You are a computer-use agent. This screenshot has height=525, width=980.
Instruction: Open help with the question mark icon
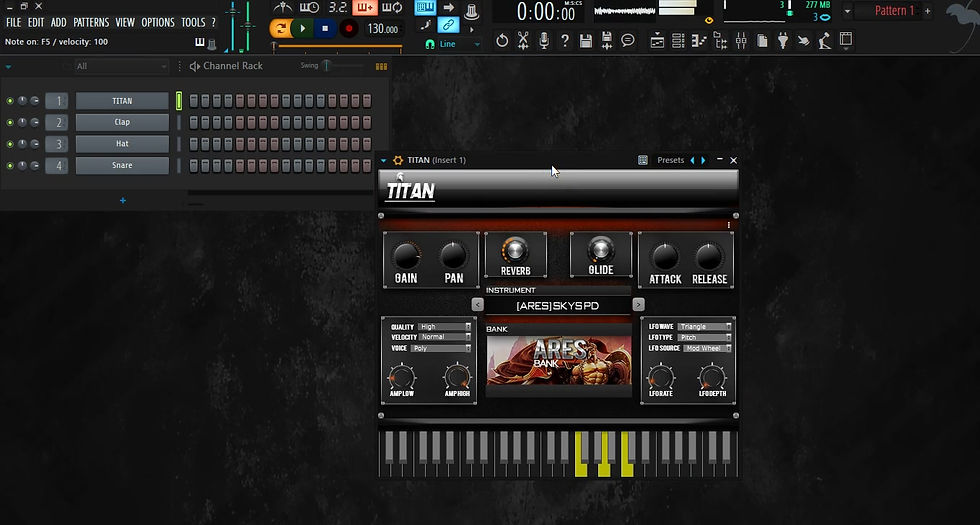tap(565, 41)
